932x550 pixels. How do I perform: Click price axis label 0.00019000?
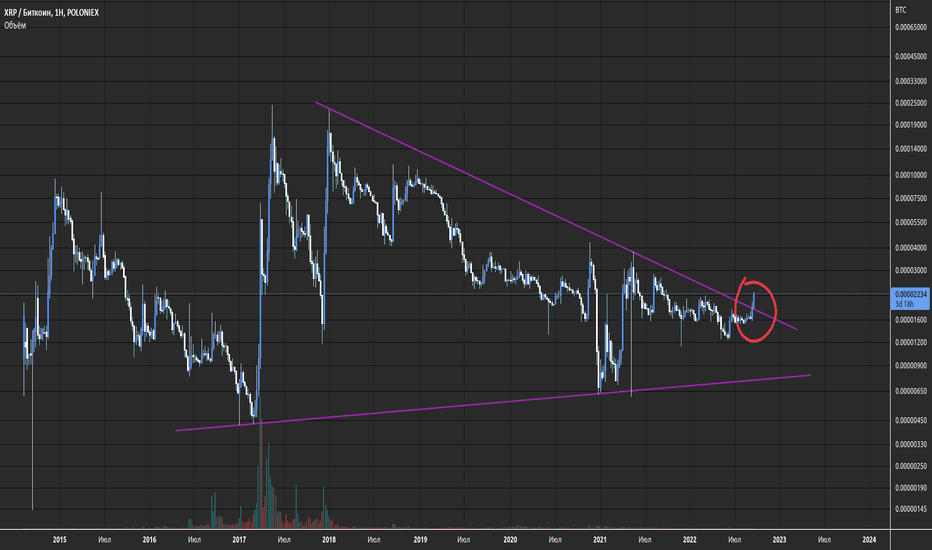(911, 125)
